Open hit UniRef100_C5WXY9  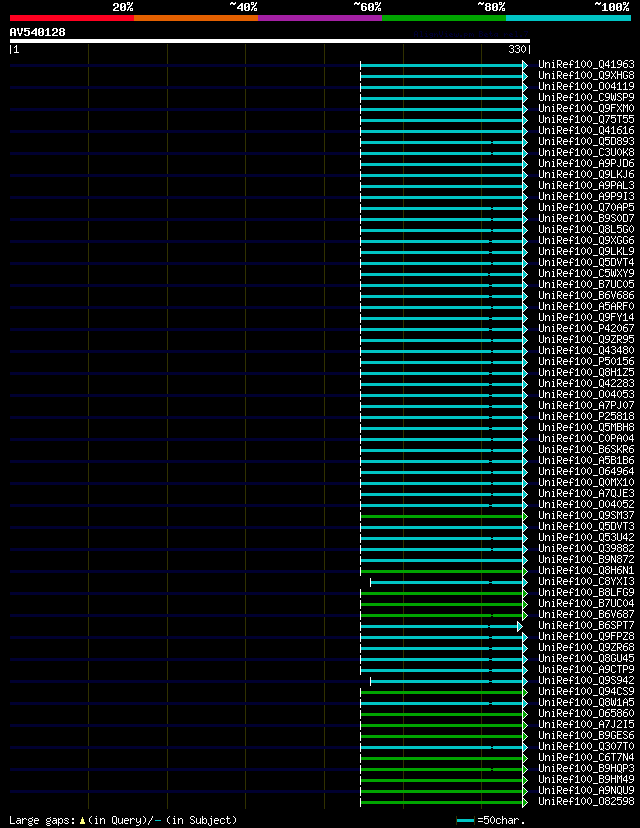(x=586, y=274)
